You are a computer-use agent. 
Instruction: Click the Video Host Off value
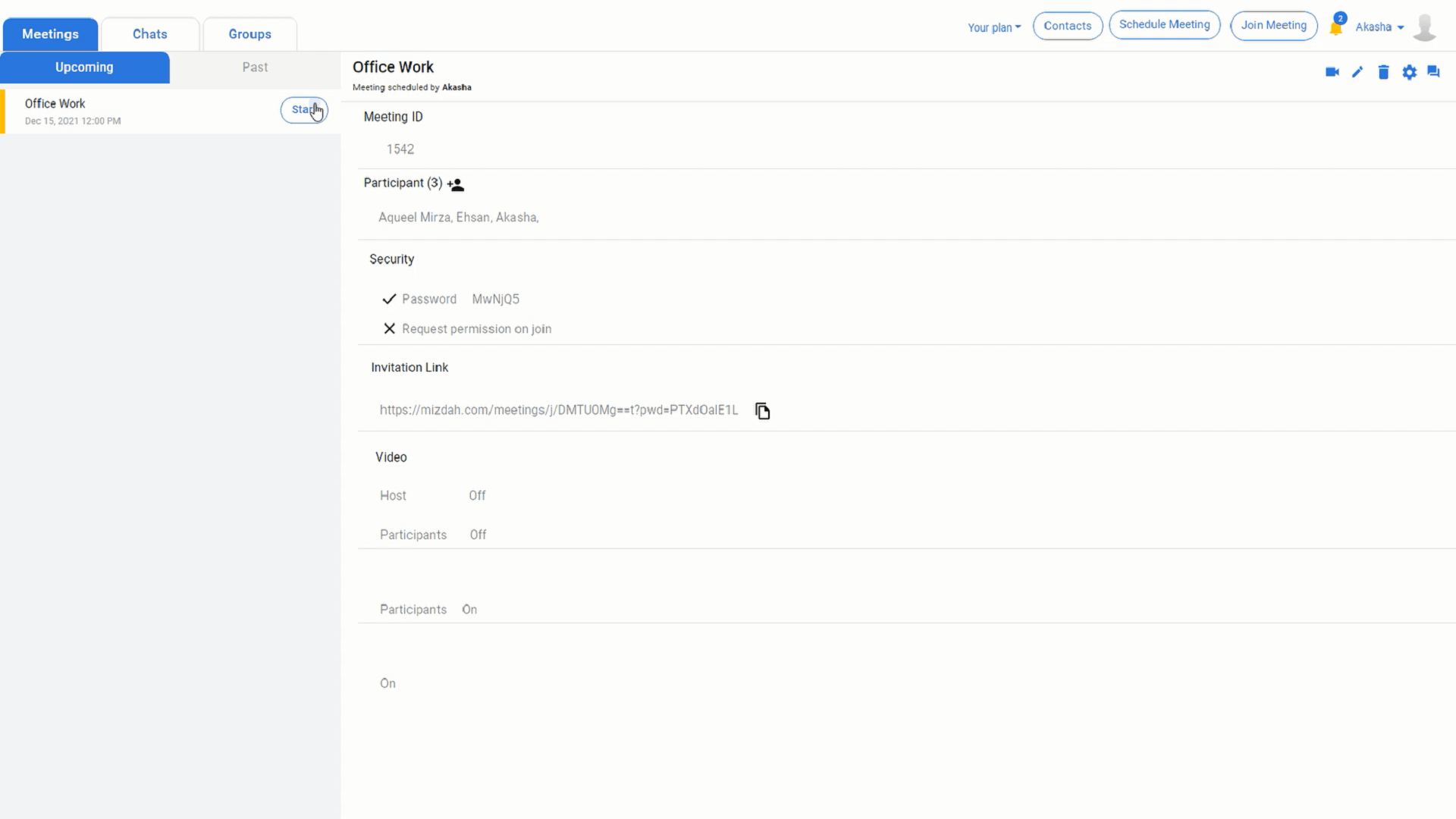pos(477,496)
